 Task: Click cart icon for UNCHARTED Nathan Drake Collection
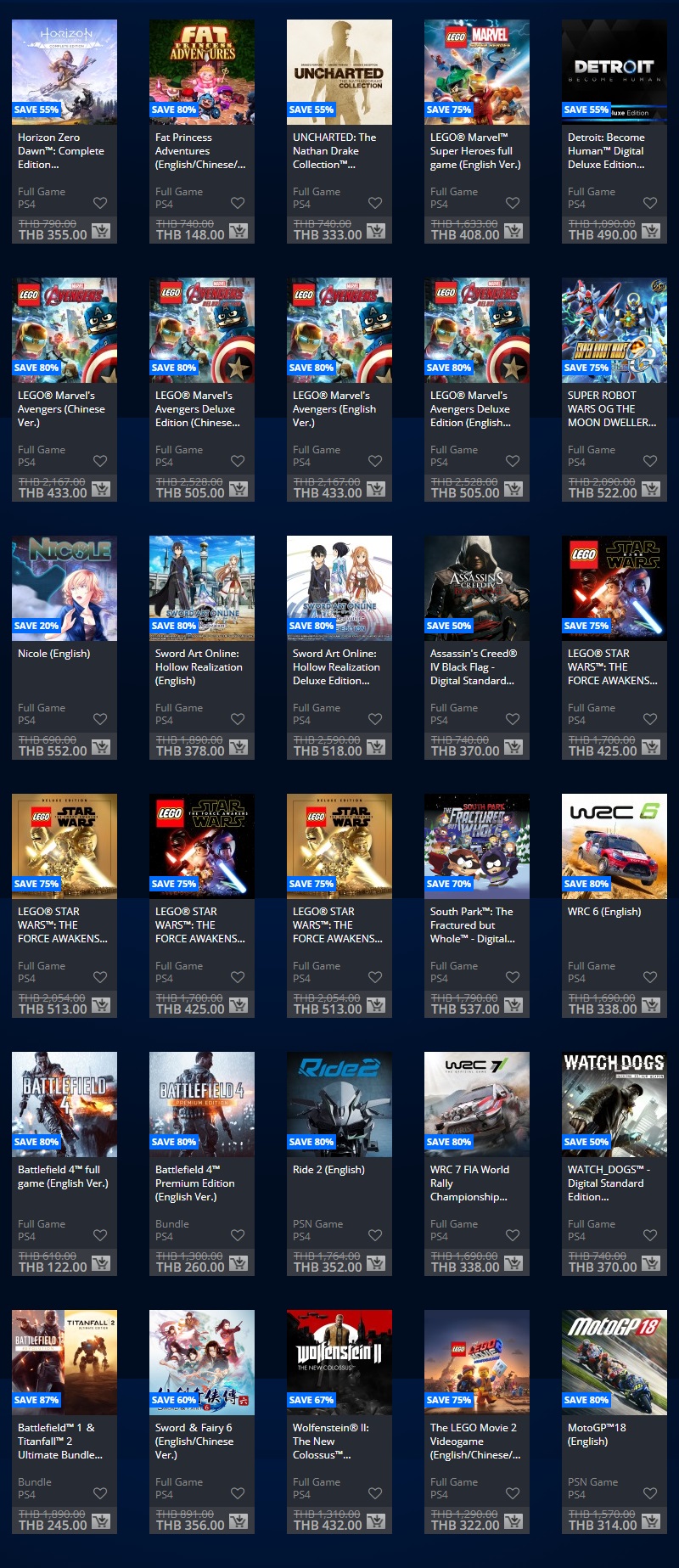375,231
